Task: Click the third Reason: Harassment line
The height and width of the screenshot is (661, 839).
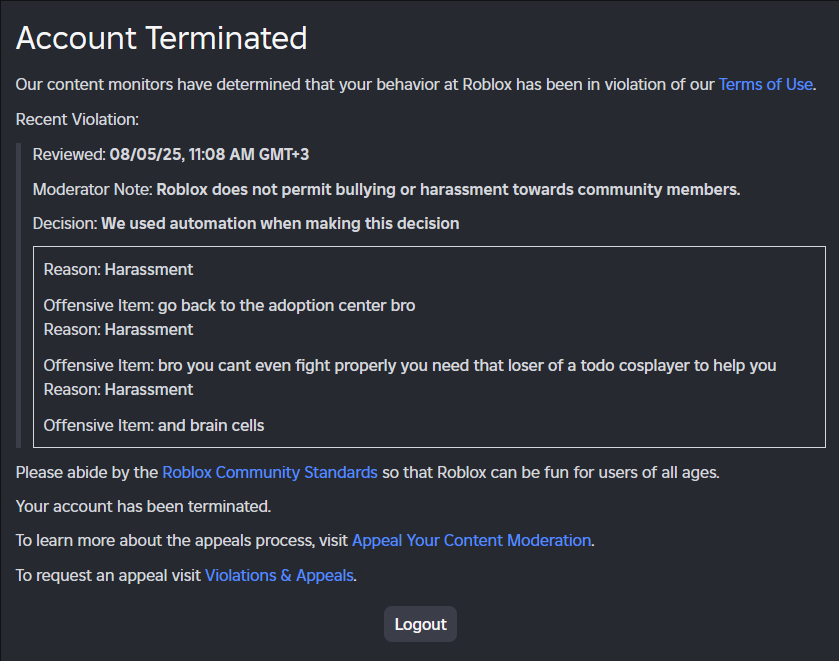Action: point(118,390)
